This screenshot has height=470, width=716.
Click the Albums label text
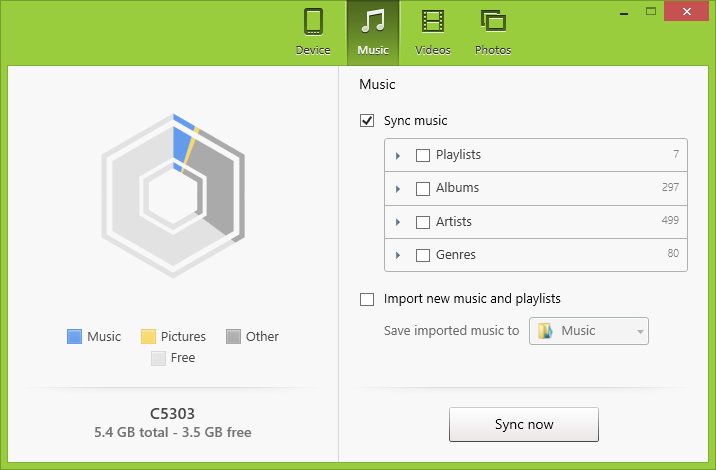pos(457,188)
